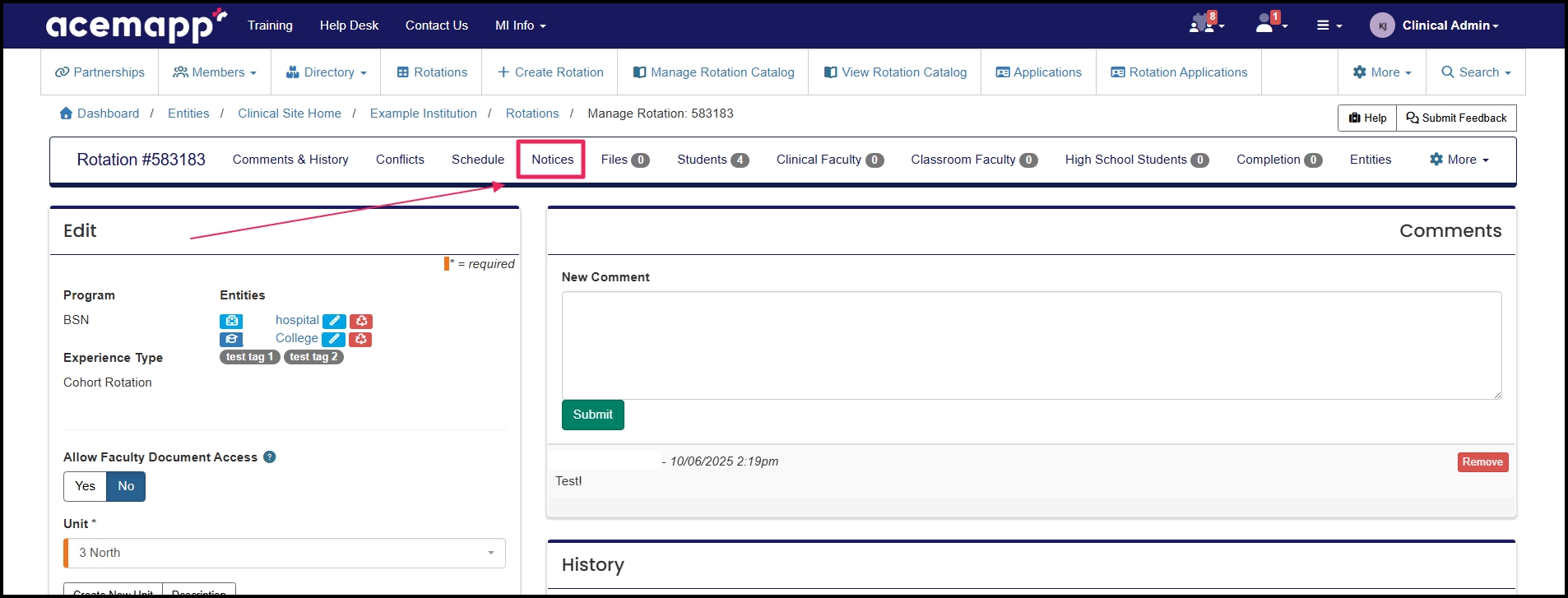Open the Members dropdown in the navigation bar
Viewport: 1568px width, 598px height.
coord(215,72)
